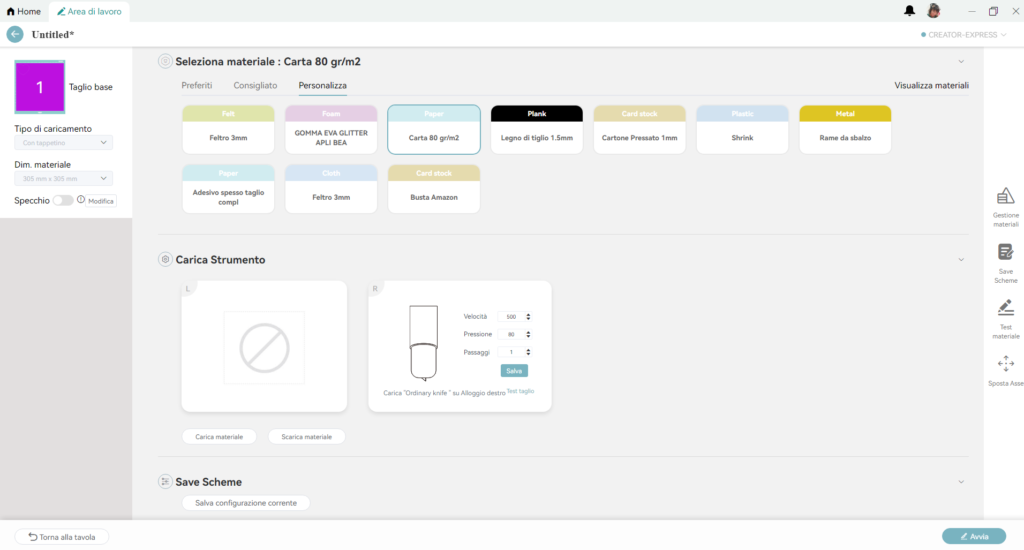
Task: Switch to the Consigliato tab
Action: click(x=256, y=86)
